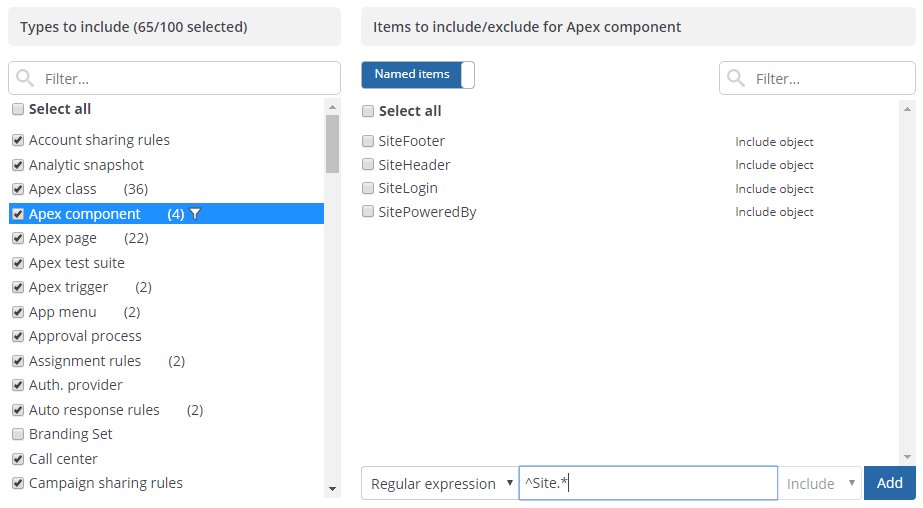Viewport: 923px width, 508px height.
Task: Toggle the Named items switch
Action: click(x=418, y=74)
